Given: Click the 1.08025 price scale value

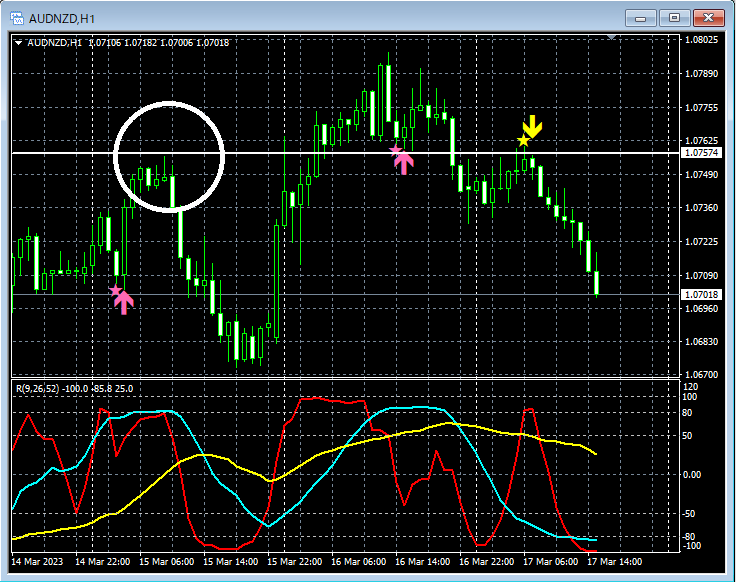Looking at the screenshot, I should (x=701, y=39).
